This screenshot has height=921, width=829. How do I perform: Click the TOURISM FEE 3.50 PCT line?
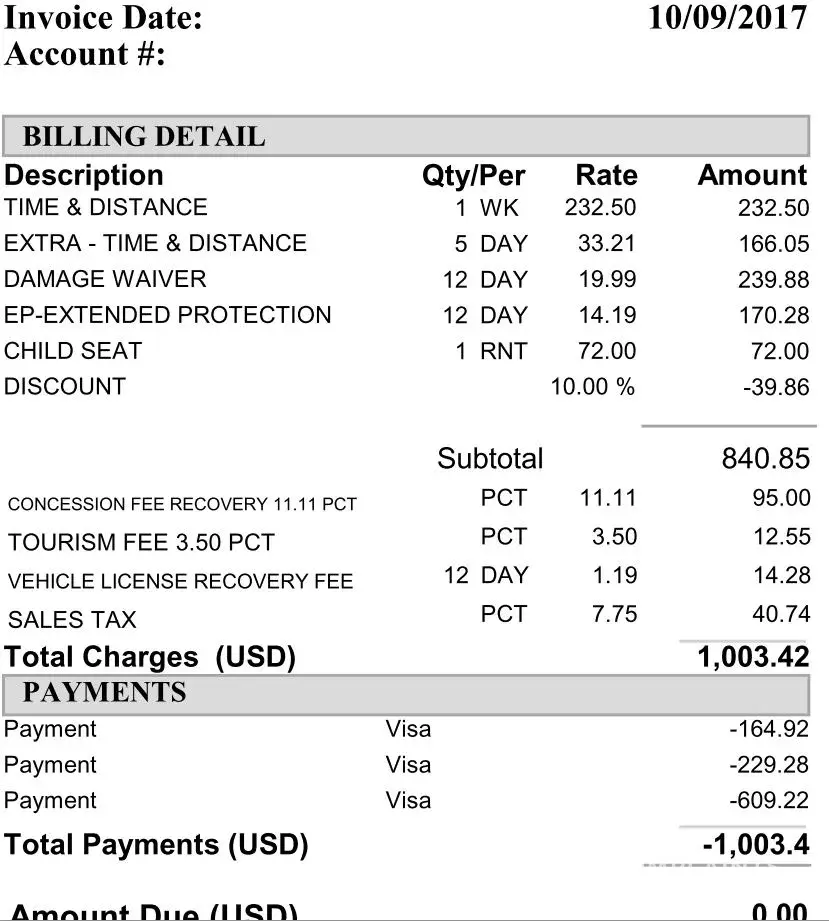(x=141, y=543)
